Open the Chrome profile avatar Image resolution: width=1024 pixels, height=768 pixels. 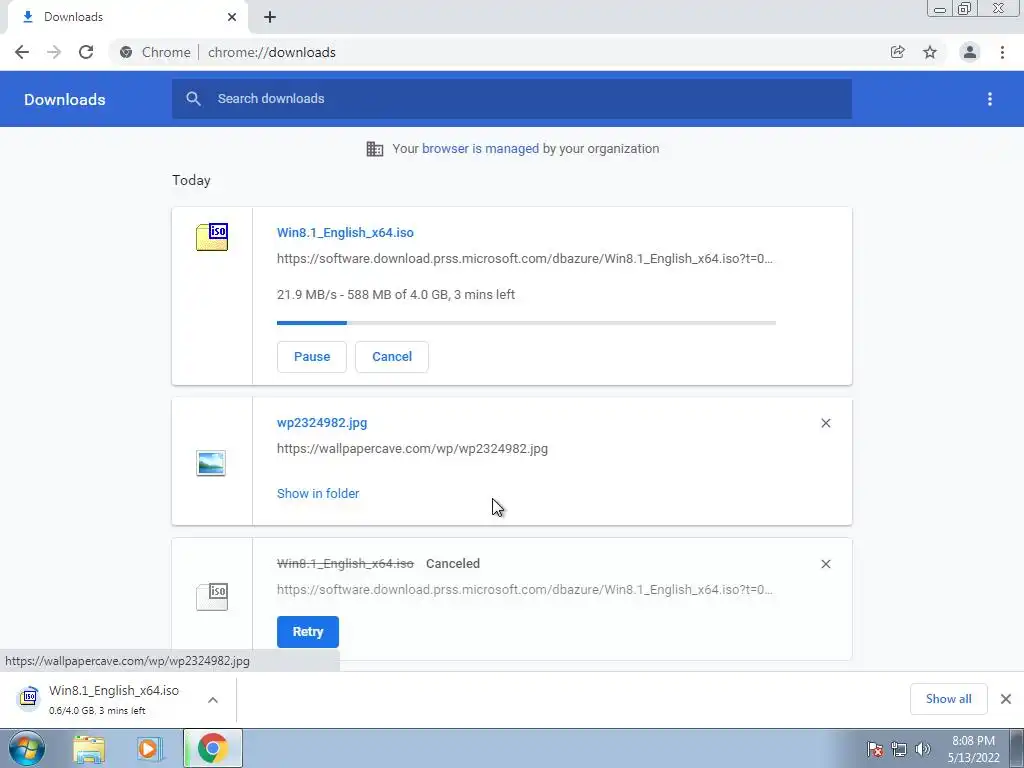coord(970,52)
